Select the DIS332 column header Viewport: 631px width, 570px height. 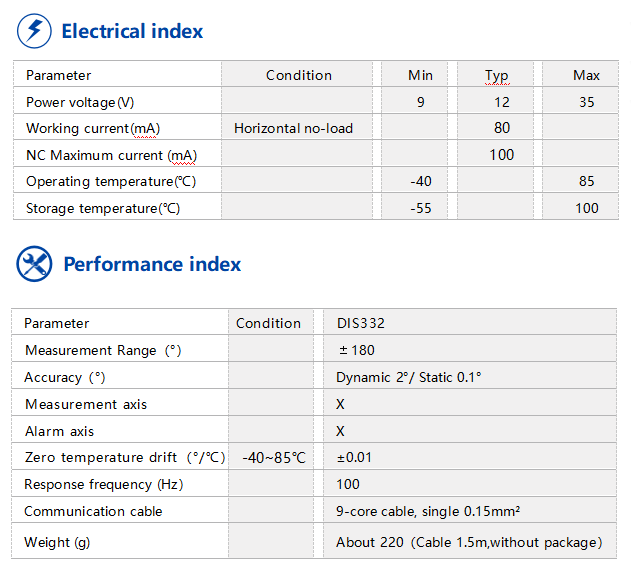(361, 324)
